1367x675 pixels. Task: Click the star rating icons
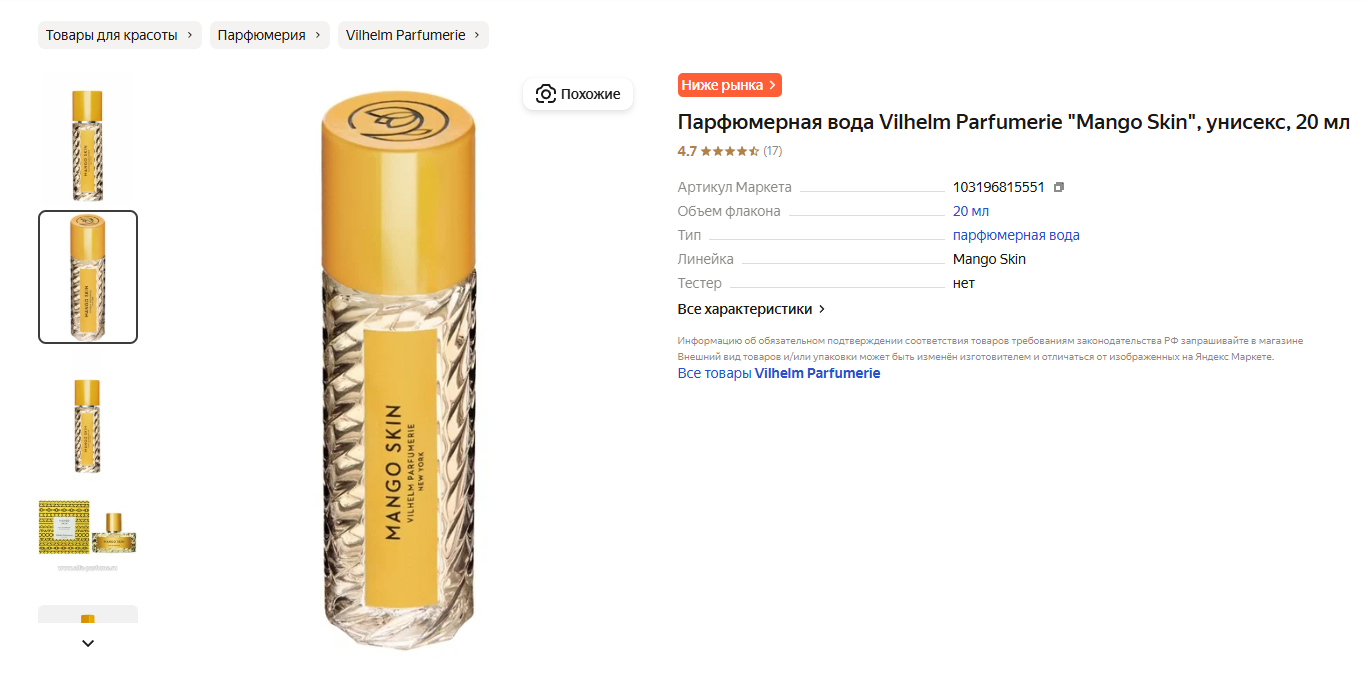click(729, 151)
